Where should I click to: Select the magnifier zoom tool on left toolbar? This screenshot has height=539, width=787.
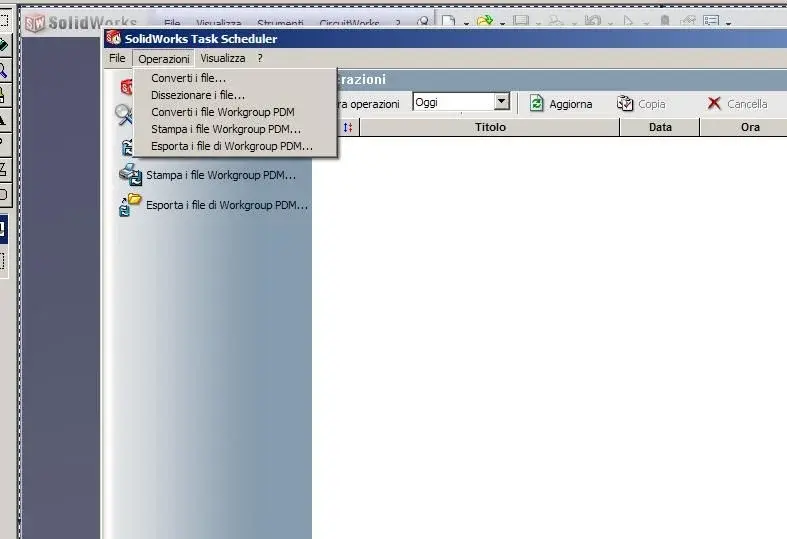point(4,70)
